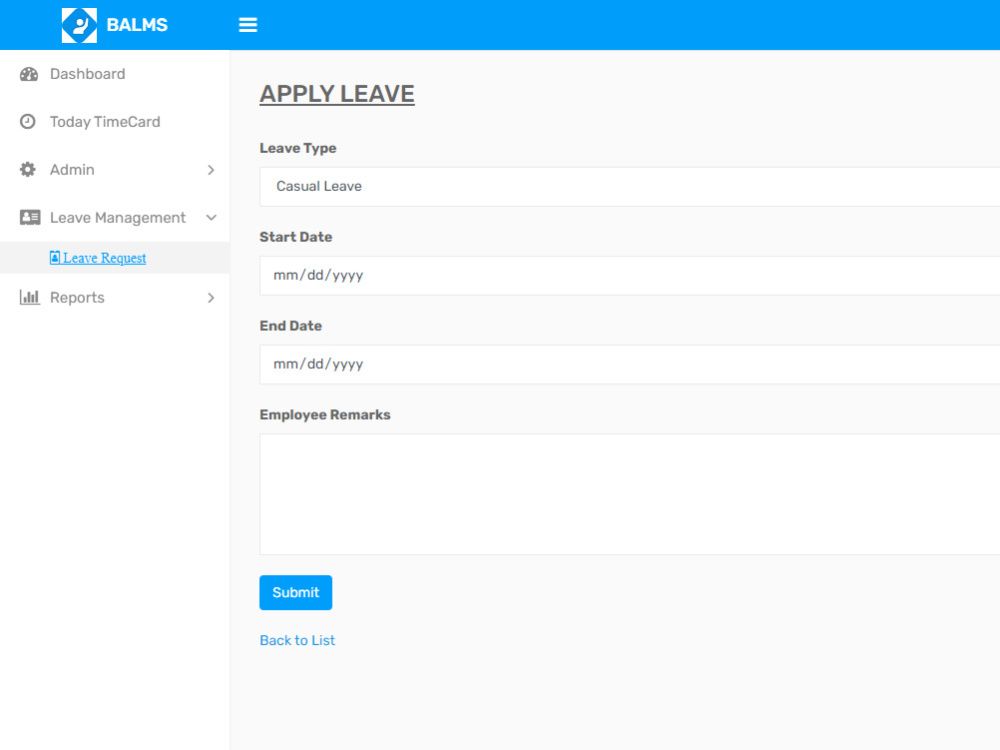Click the Leave Management ID card icon
Viewport: 1000px width, 750px height.
click(30, 217)
